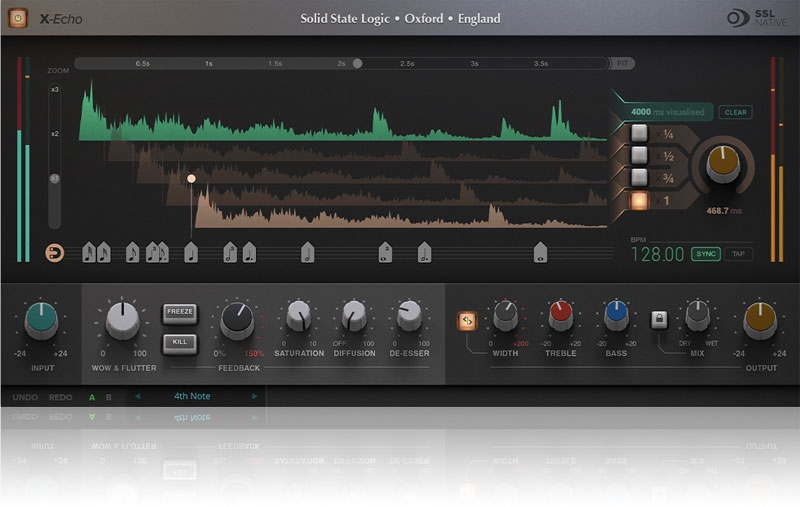Toggle the X-Echo plugin power button
The width and height of the screenshot is (800, 507).
(x=18, y=18)
